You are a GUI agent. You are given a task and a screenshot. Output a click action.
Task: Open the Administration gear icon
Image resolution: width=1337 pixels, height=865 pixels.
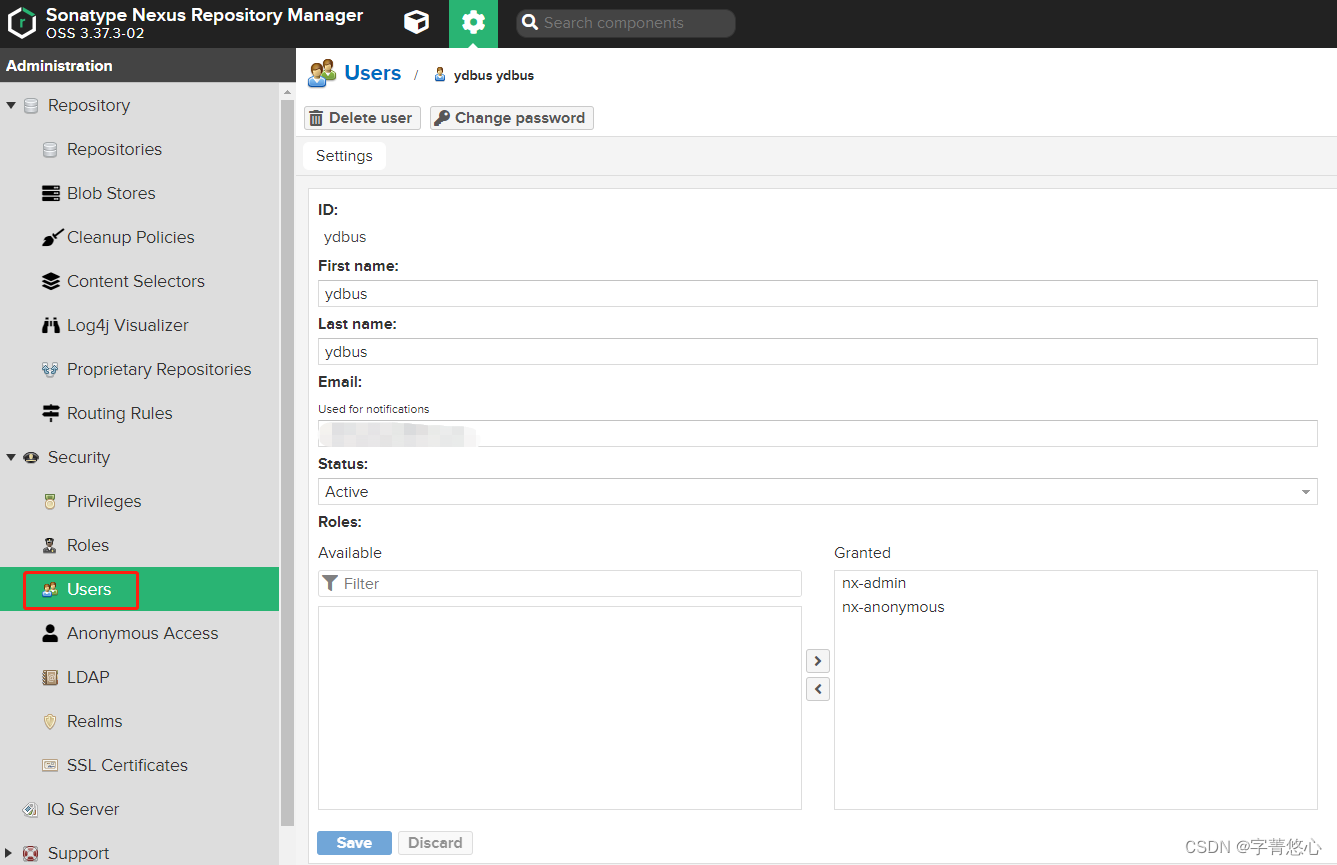tap(473, 23)
